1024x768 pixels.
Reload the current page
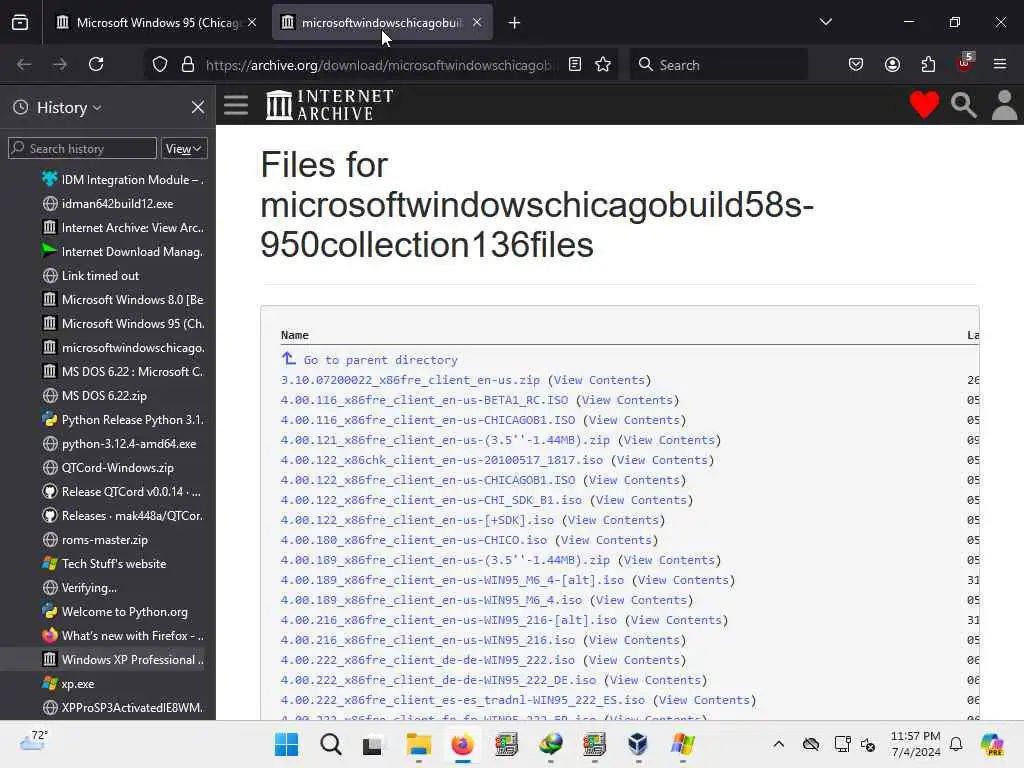pos(96,64)
